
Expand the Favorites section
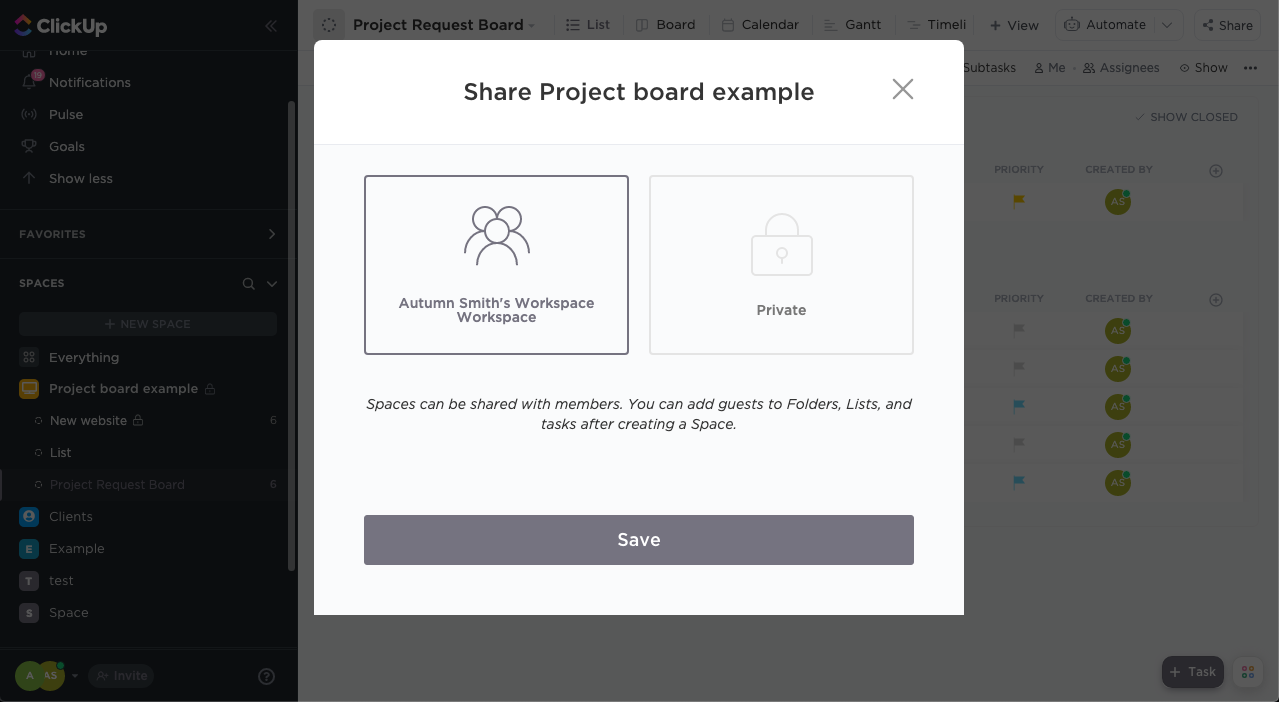tap(271, 234)
